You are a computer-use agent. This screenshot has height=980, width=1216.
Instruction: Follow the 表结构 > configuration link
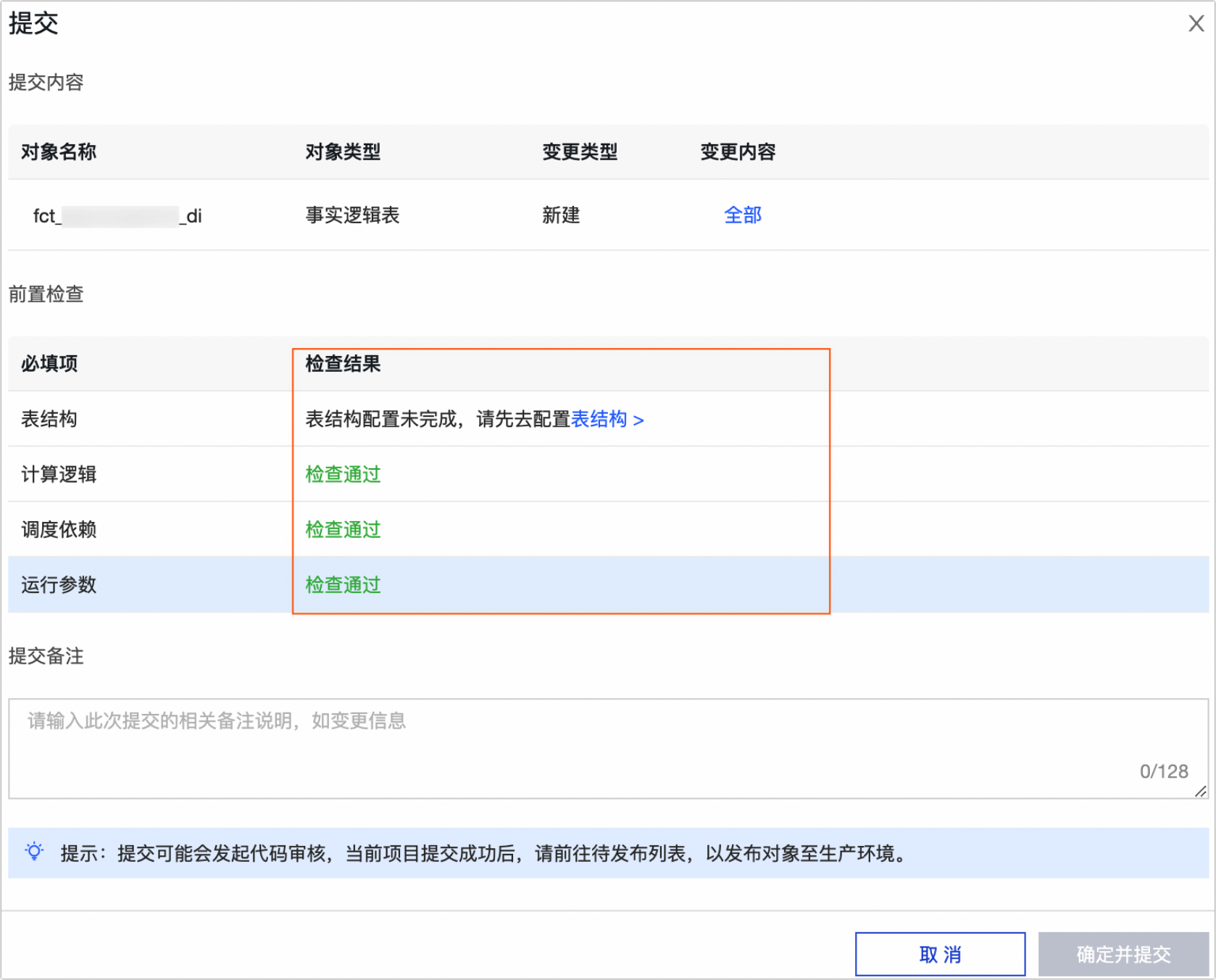click(x=607, y=419)
